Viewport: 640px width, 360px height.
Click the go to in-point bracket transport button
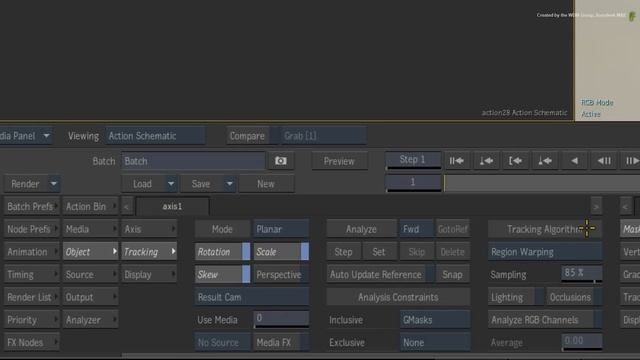(x=515, y=161)
